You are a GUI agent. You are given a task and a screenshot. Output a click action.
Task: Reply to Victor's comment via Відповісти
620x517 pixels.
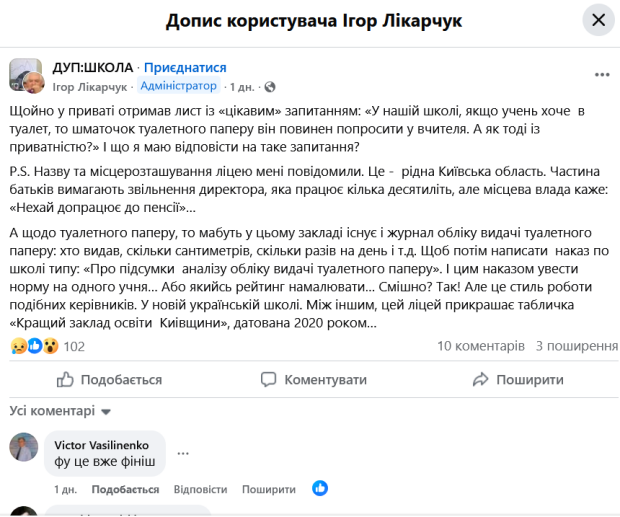[200, 489]
